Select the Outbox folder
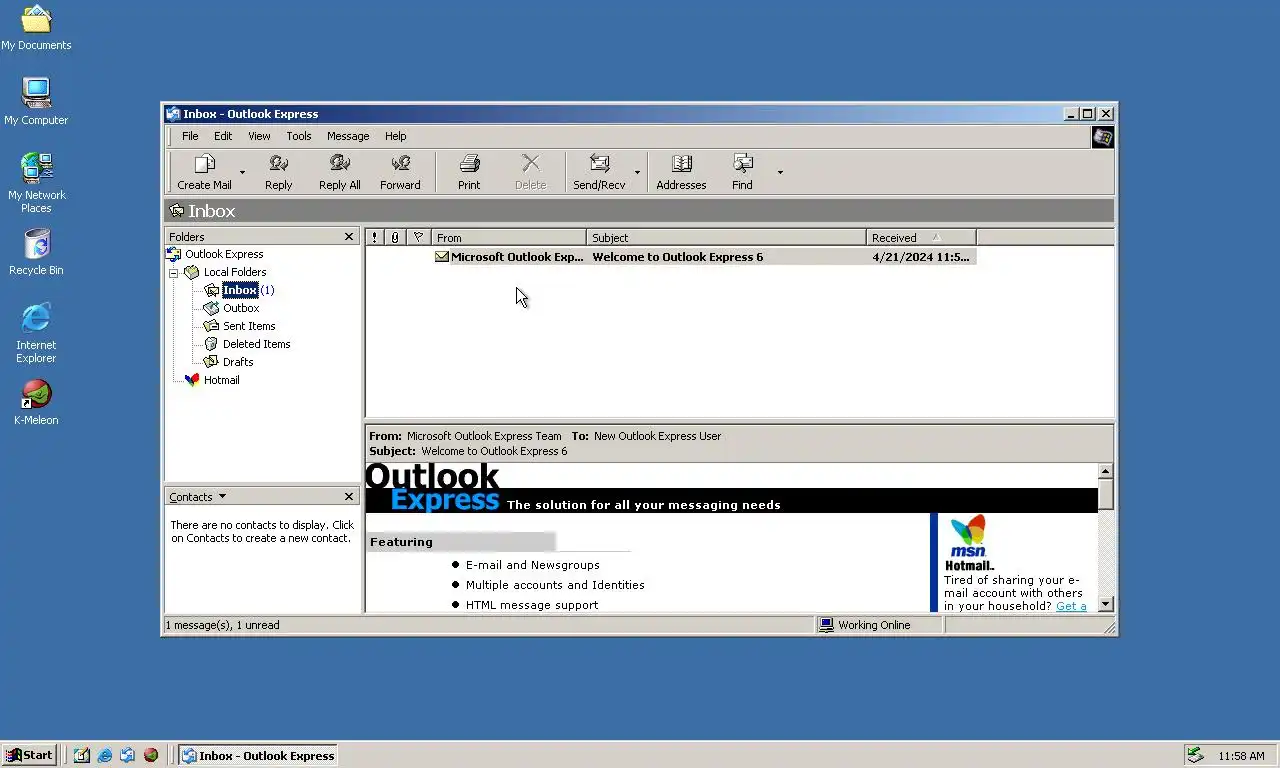The width and height of the screenshot is (1280, 768). click(x=241, y=308)
